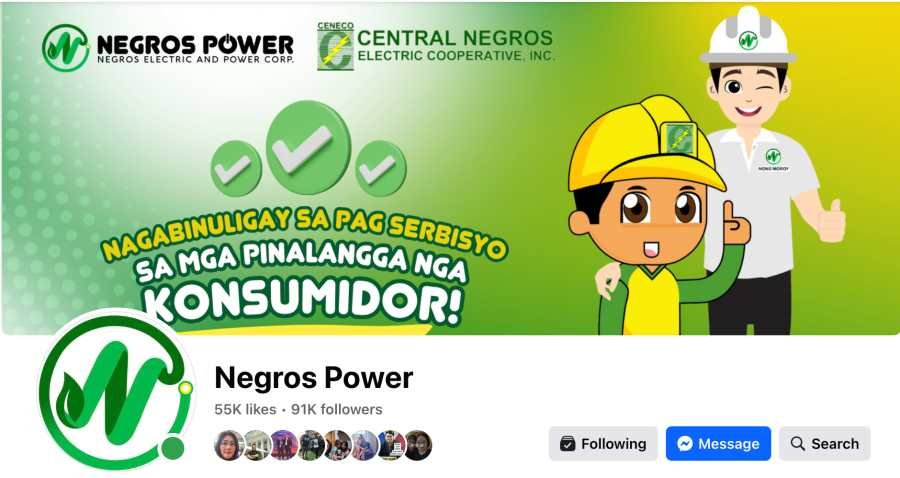900x478 pixels.
Task: View the 91K followers link
Action: coord(336,409)
